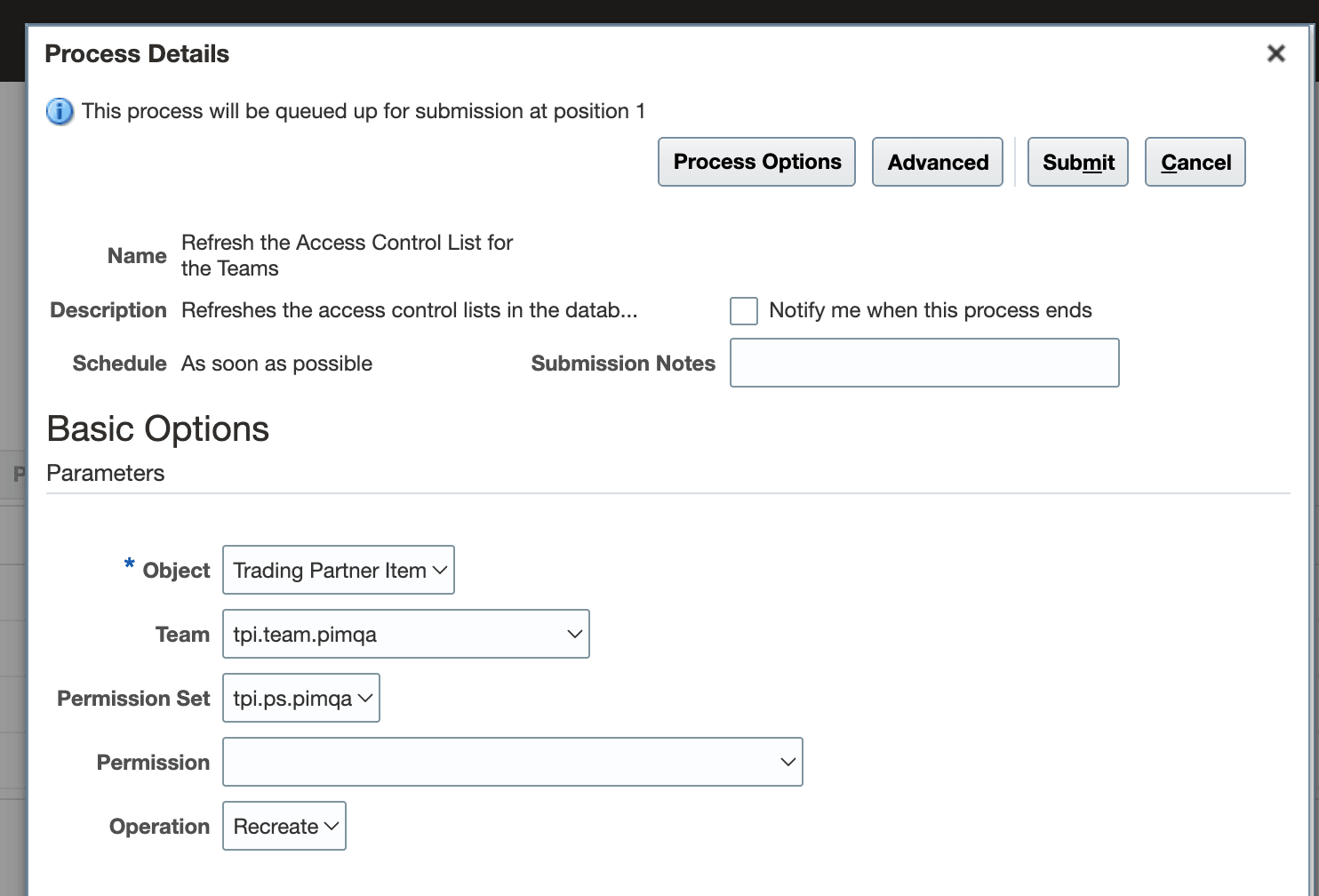Click the 'As soon as possible' schedule value
This screenshot has height=896, width=1319.
point(276,364)
